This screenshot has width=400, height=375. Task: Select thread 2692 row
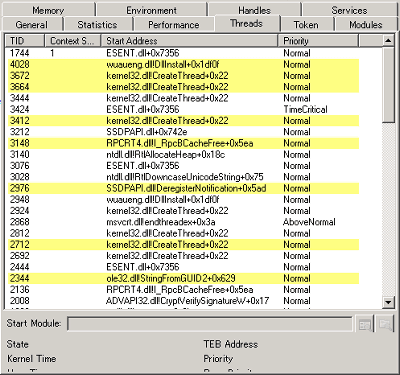tap(183, 256)
